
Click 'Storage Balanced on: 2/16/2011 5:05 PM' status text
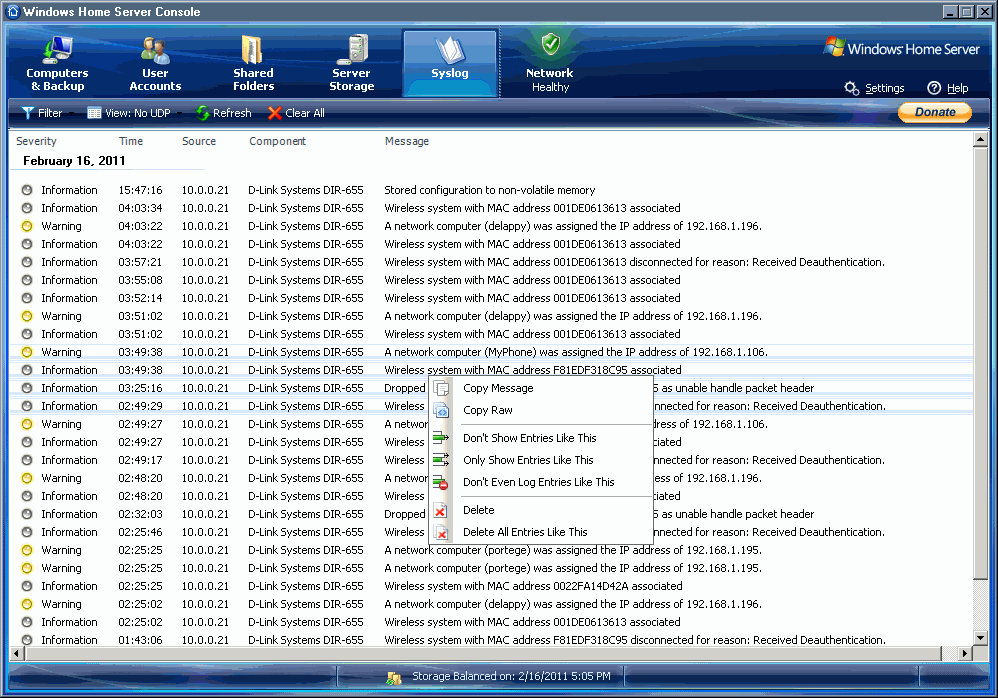(511, 676)
